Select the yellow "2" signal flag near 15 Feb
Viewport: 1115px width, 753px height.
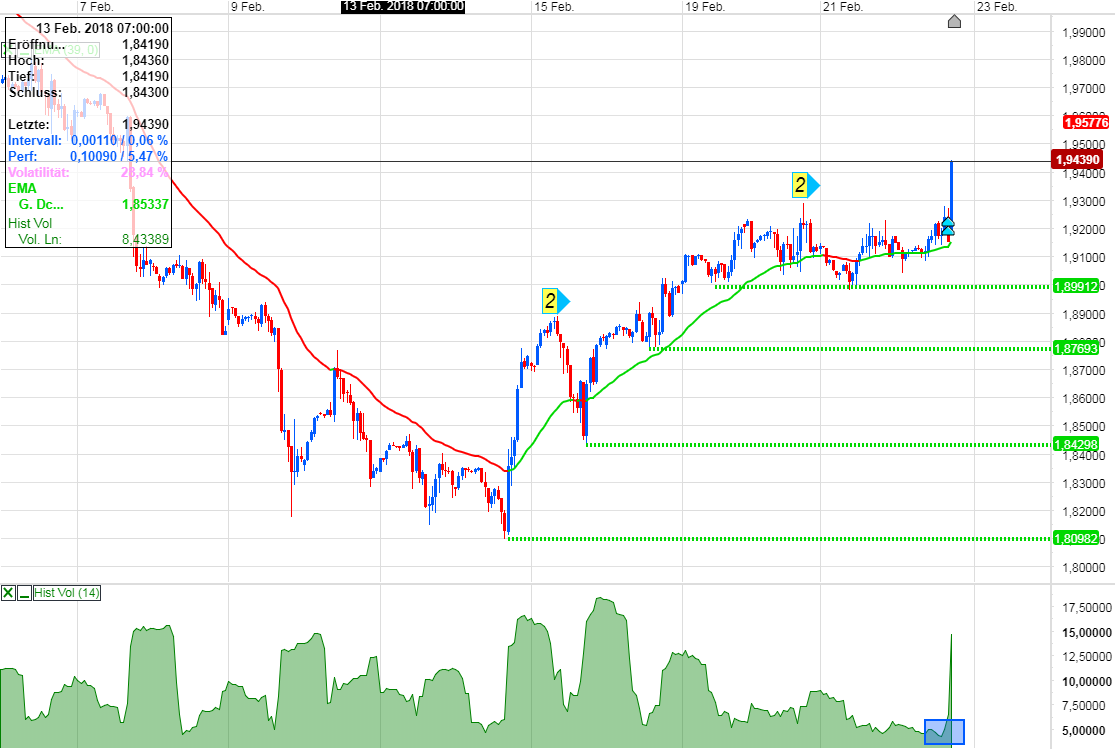pos(551,299)
